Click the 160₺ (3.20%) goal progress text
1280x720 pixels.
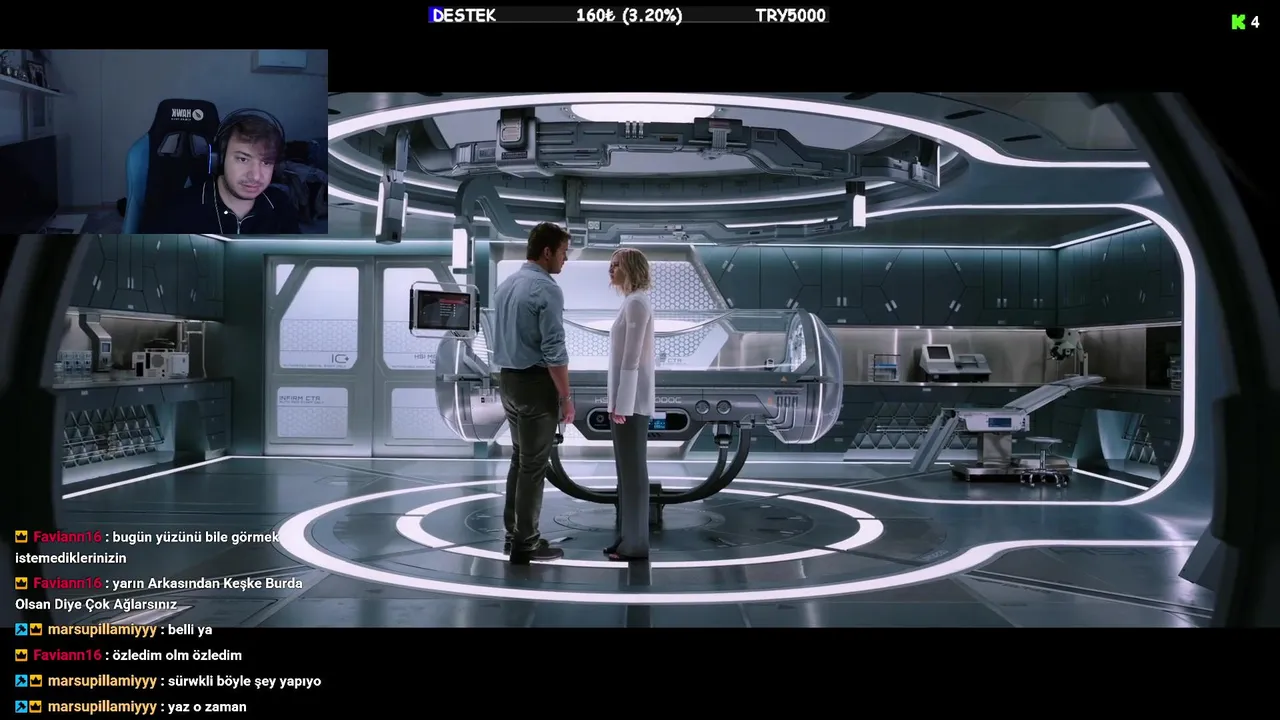click(629, 15)
